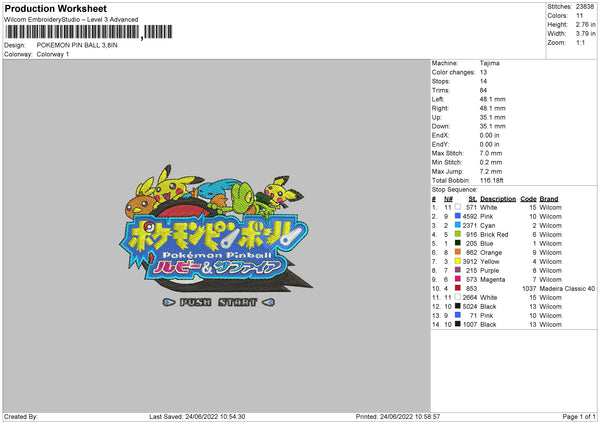Select the Cyan swatch with 2371 stitches

point(458,225)
